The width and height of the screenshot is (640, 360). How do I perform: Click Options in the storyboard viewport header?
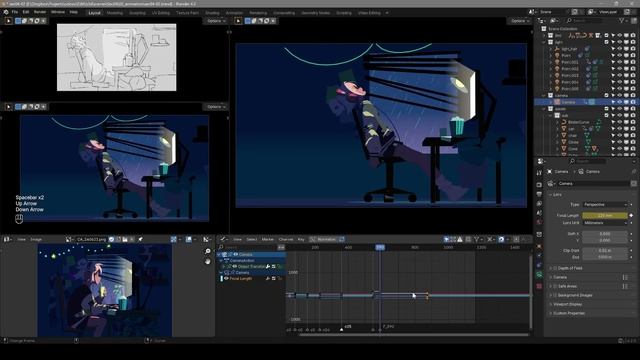(216, 21)
